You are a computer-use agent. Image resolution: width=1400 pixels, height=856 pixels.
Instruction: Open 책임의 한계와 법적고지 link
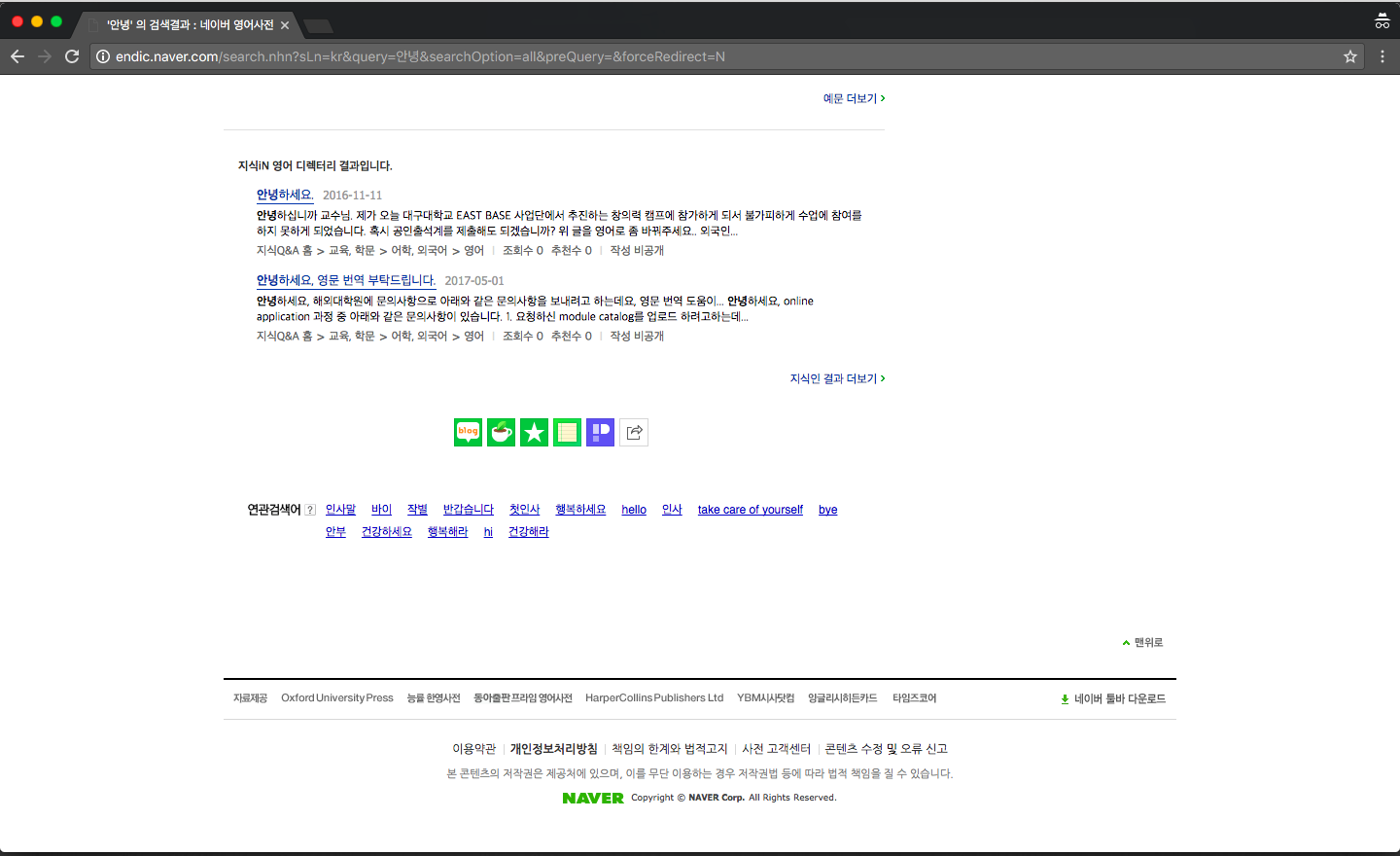click(670, 749)
